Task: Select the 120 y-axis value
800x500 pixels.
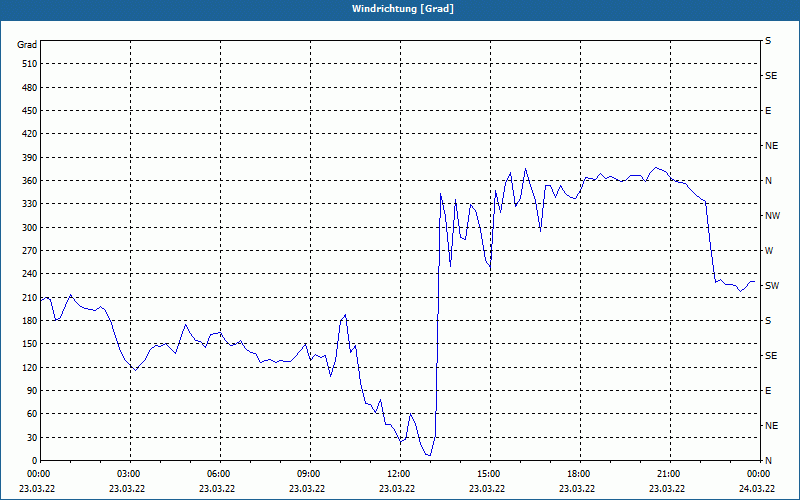Action: 30,367
